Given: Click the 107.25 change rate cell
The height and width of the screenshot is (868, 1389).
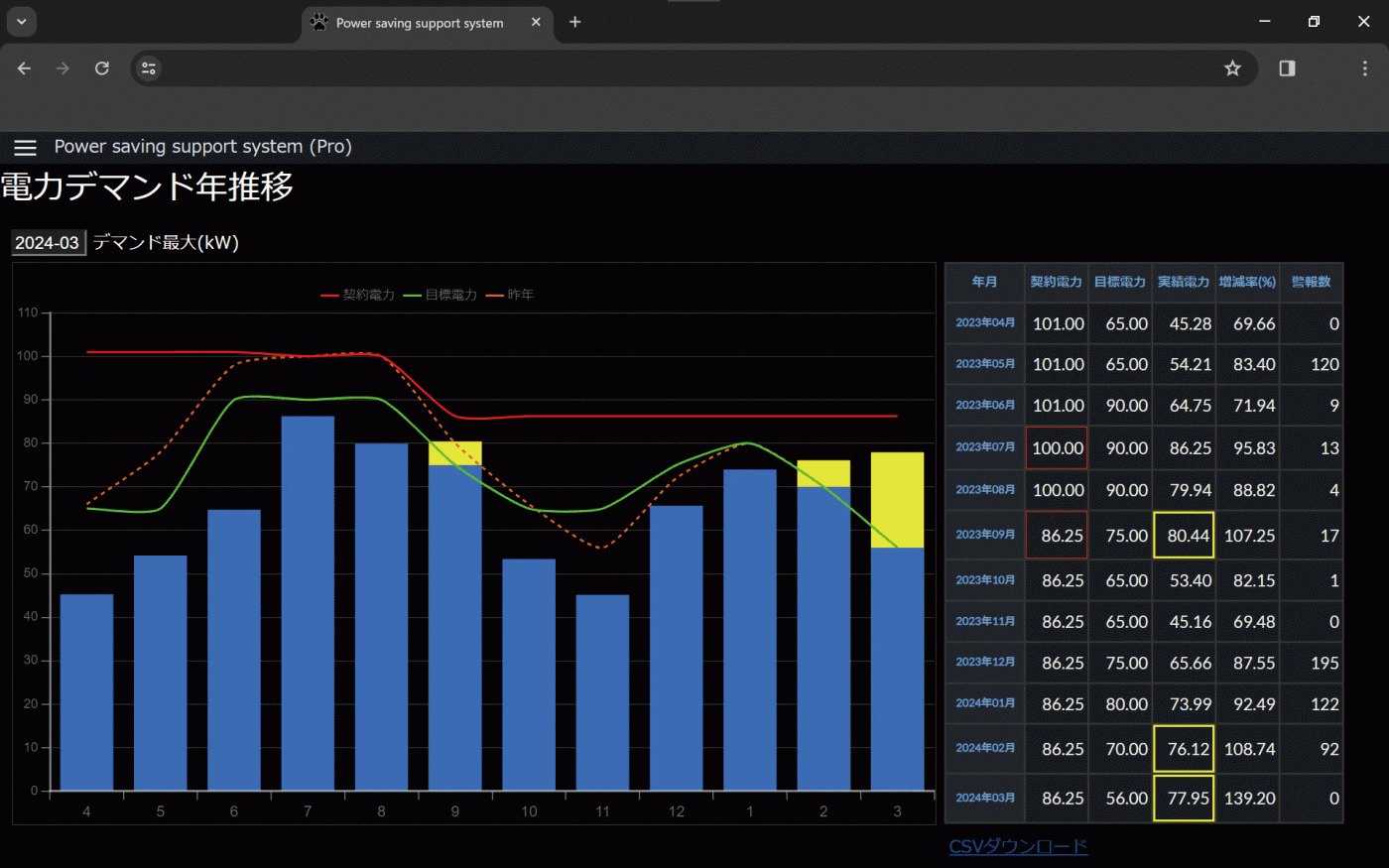Looking at the screenshot, I should click(x=1247, y=536).
